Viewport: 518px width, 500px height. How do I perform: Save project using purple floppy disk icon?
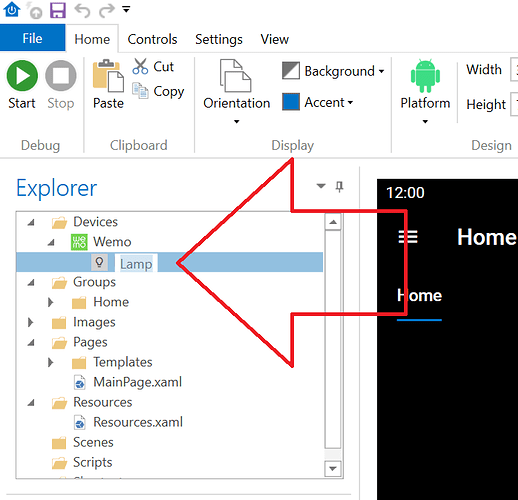[58, 10]
